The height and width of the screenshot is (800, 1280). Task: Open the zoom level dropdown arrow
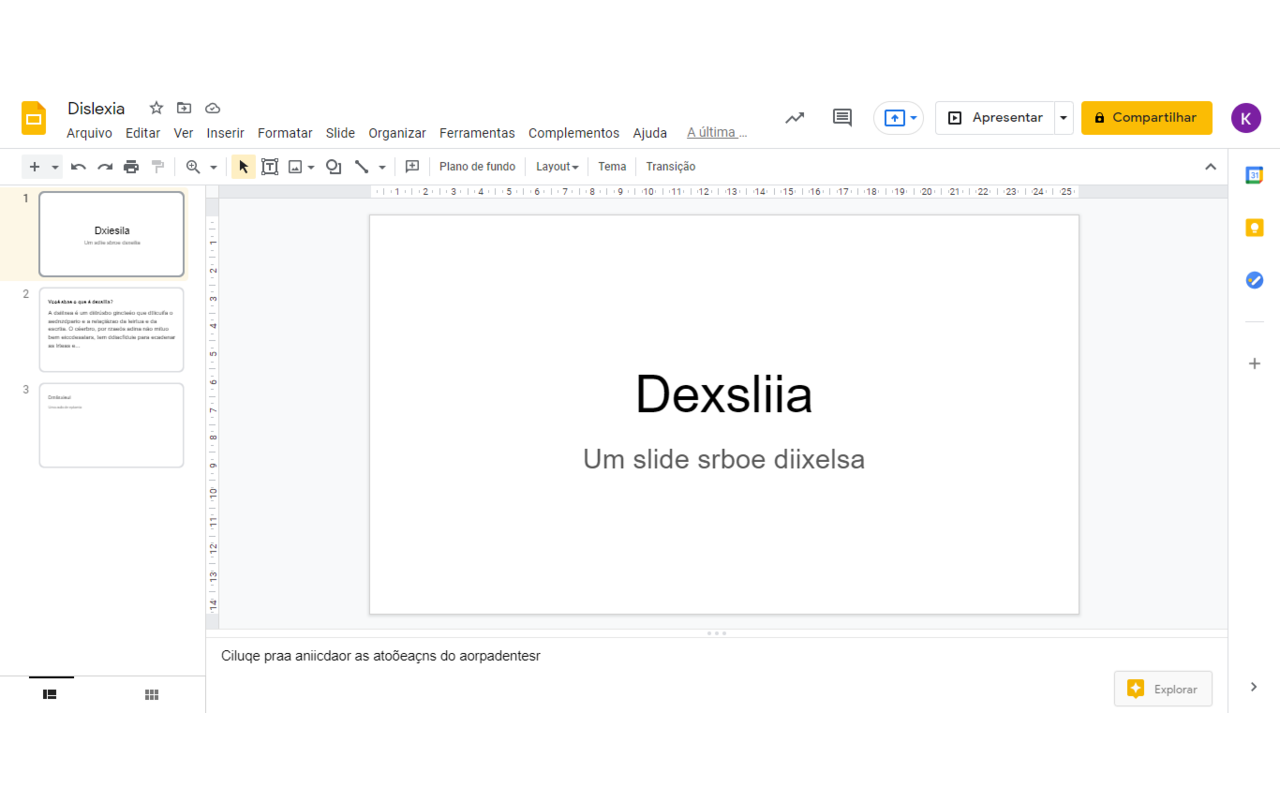click(x=213, y=168)
